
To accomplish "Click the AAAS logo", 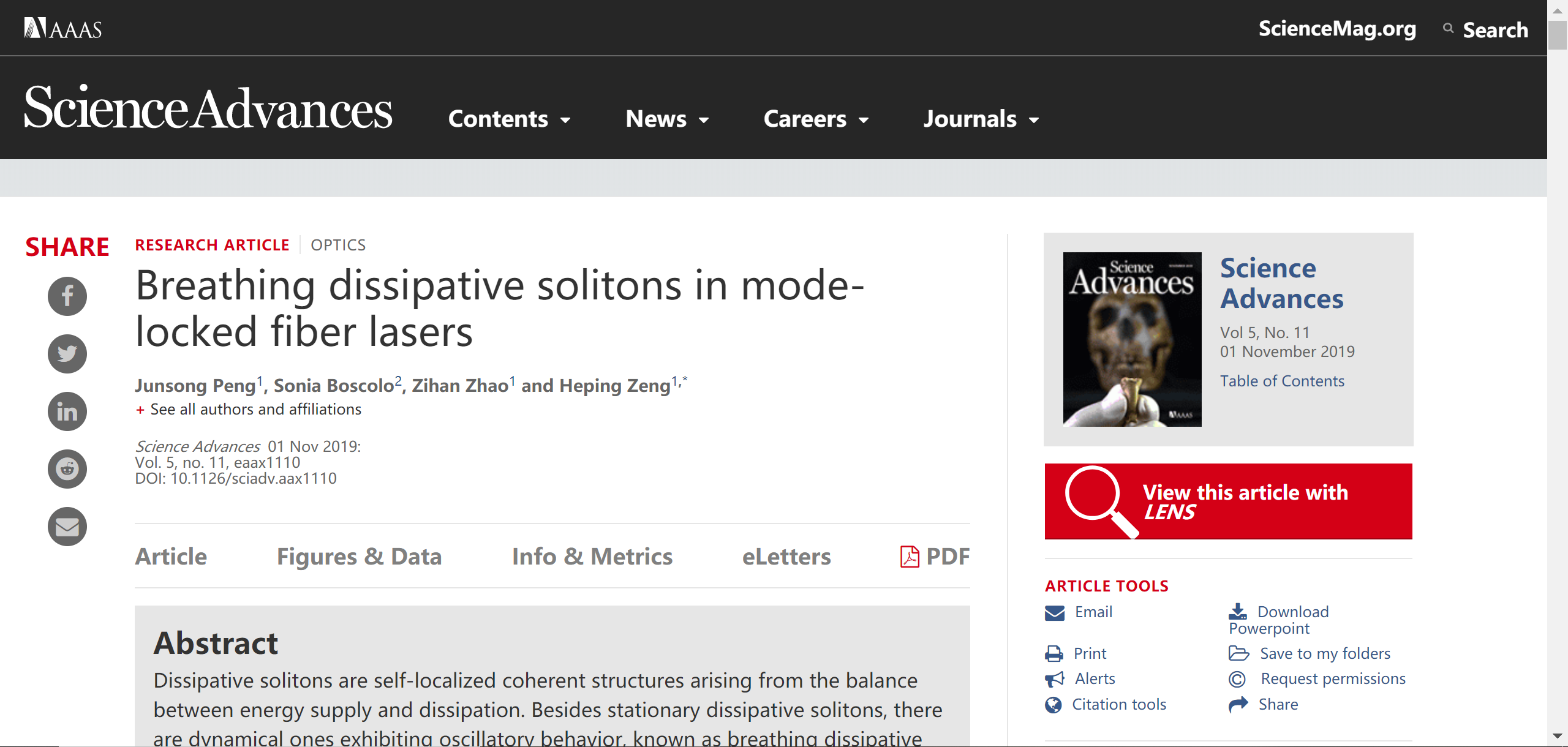I will 63,28.
